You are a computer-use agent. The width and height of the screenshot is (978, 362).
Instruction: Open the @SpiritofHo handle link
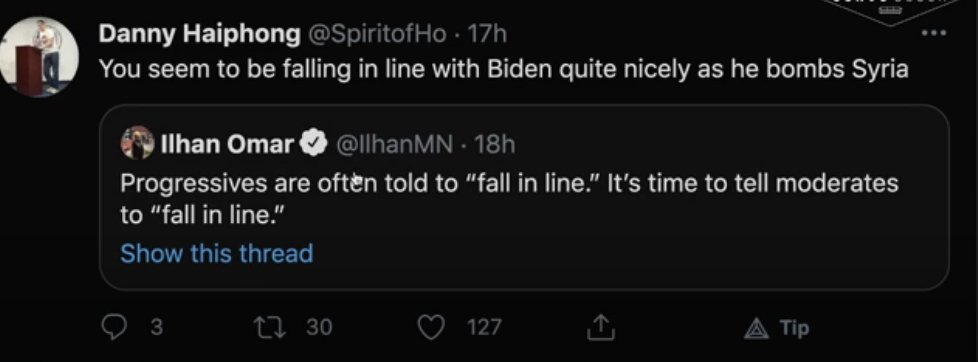pyautogui.click(x=376, y=34)
